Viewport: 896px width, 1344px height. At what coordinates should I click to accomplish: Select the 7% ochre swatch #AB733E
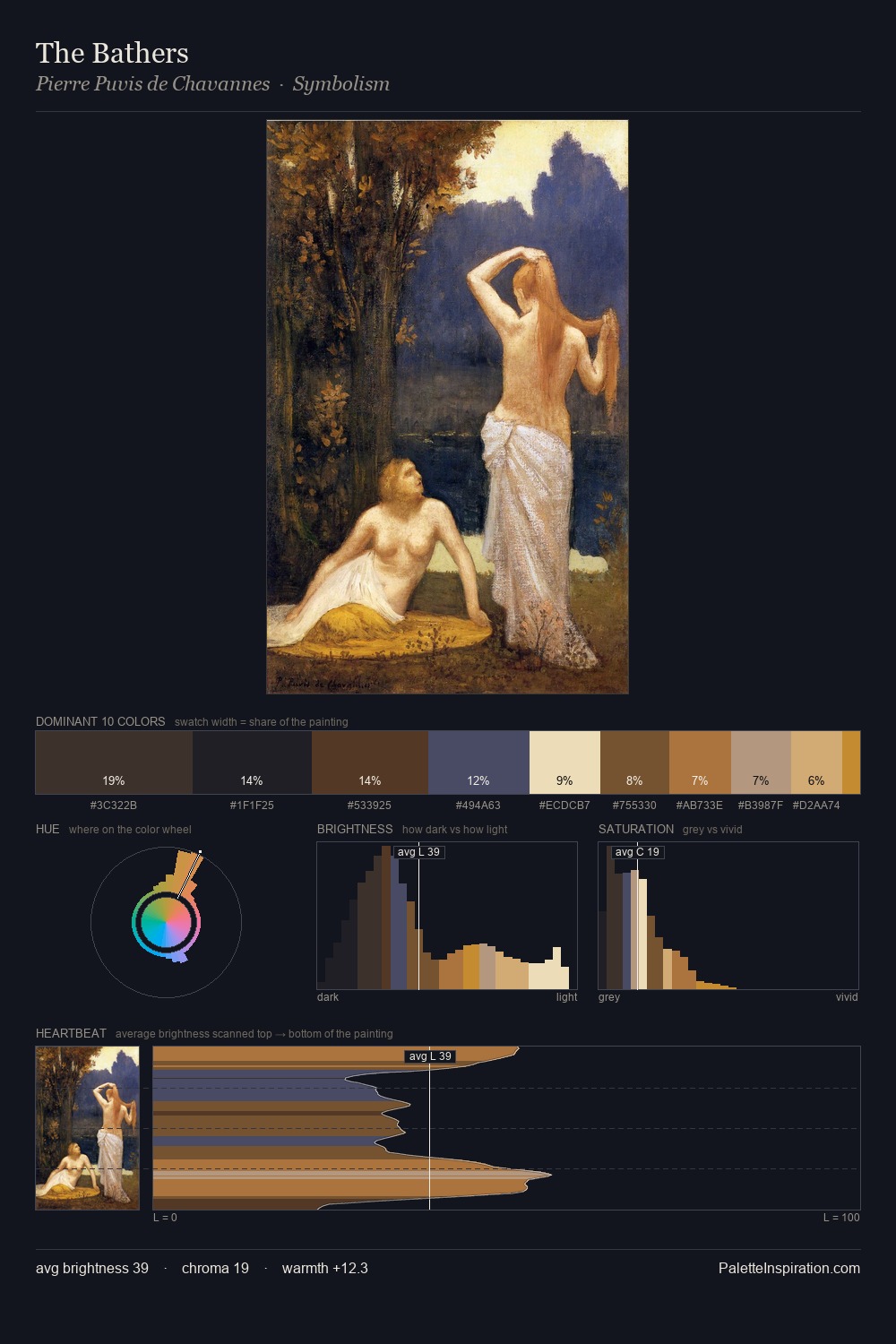click(x=700, y=762)
